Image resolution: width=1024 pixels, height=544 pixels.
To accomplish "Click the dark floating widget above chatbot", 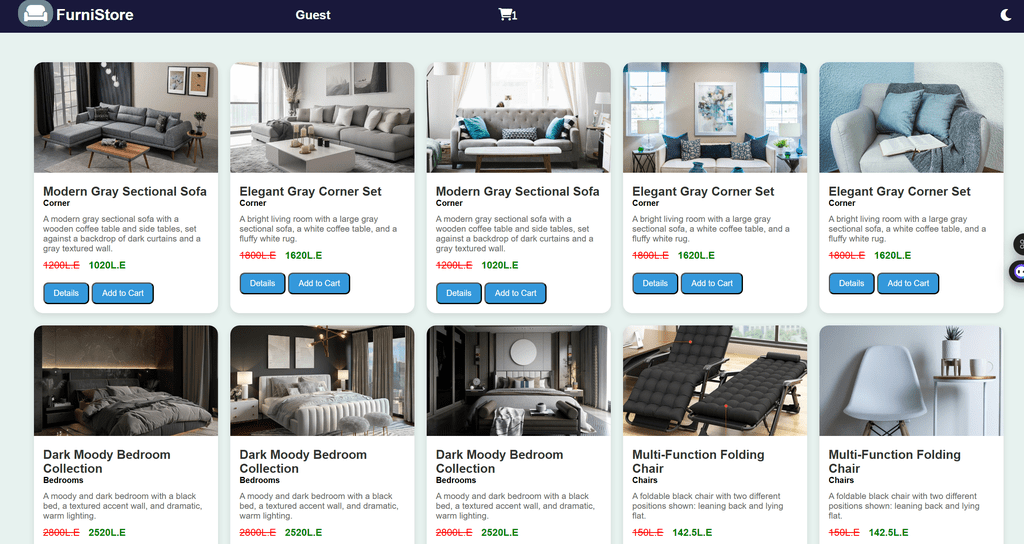I will pos(1019,244).
